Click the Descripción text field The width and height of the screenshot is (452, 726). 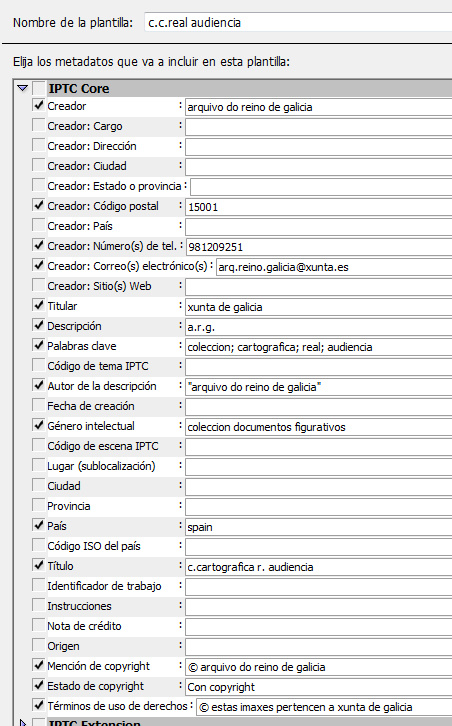point(319,327)
